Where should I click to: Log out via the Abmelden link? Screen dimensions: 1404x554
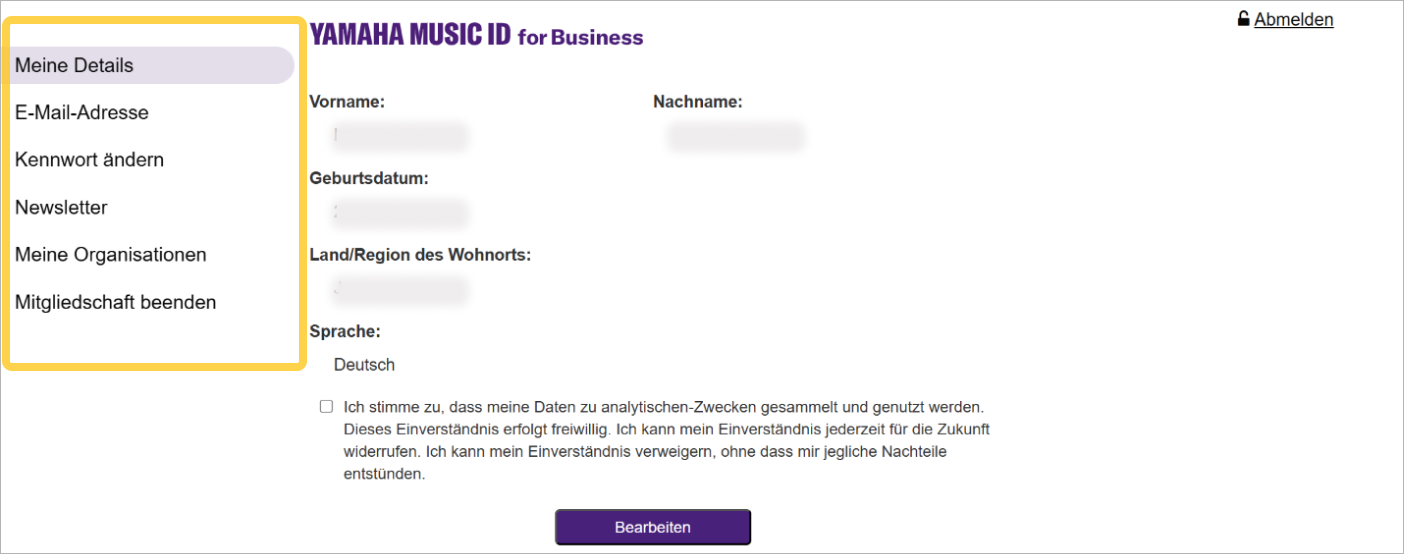[x=1293, y=19]
